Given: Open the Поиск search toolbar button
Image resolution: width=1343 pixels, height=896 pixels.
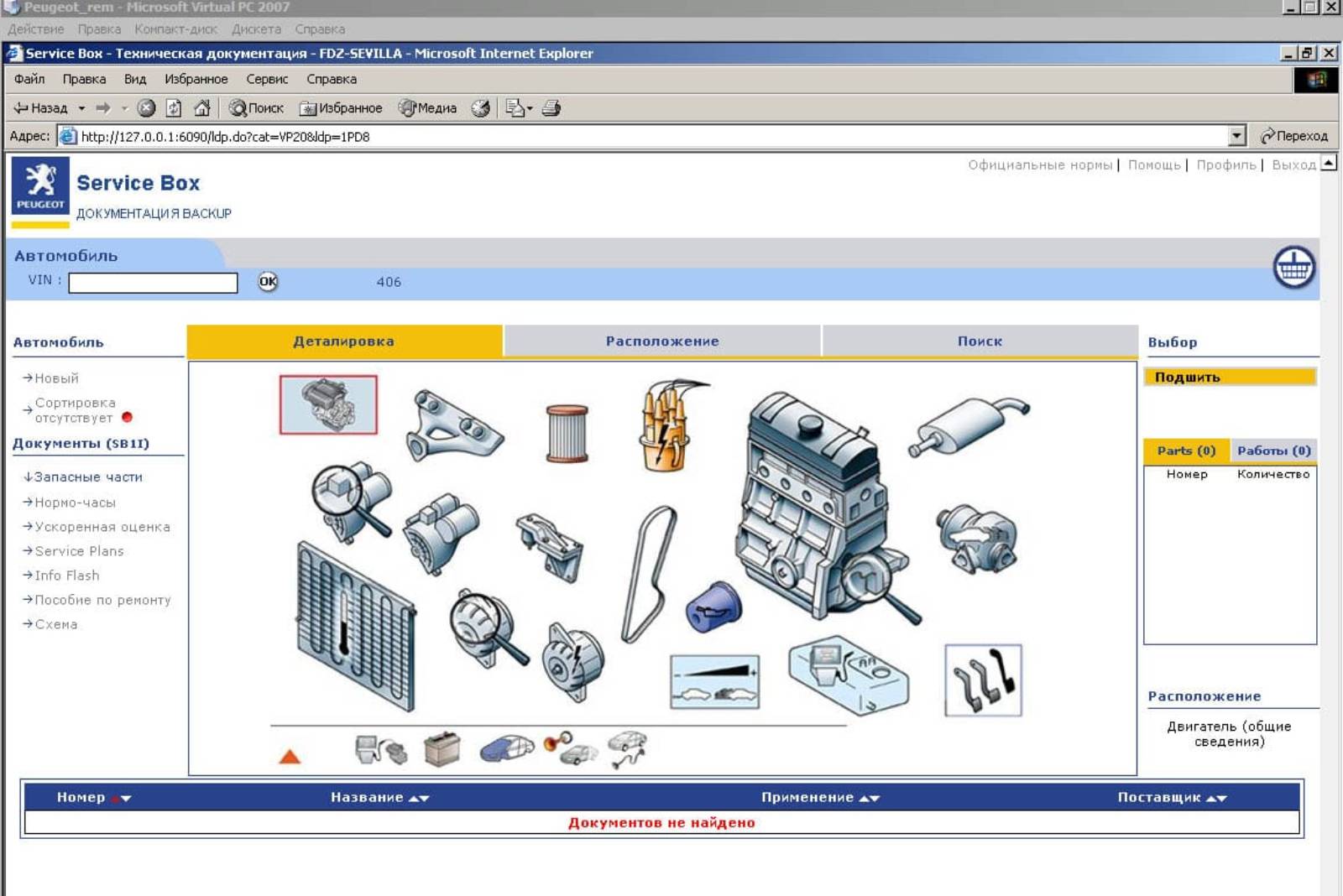Looking at the screenshot, I should point(256,108).
